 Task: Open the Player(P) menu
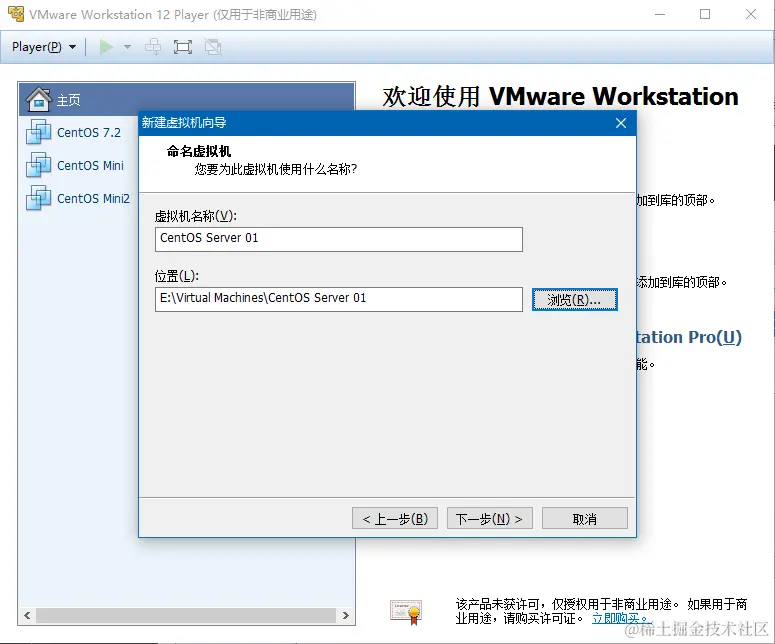pos(44,47)
